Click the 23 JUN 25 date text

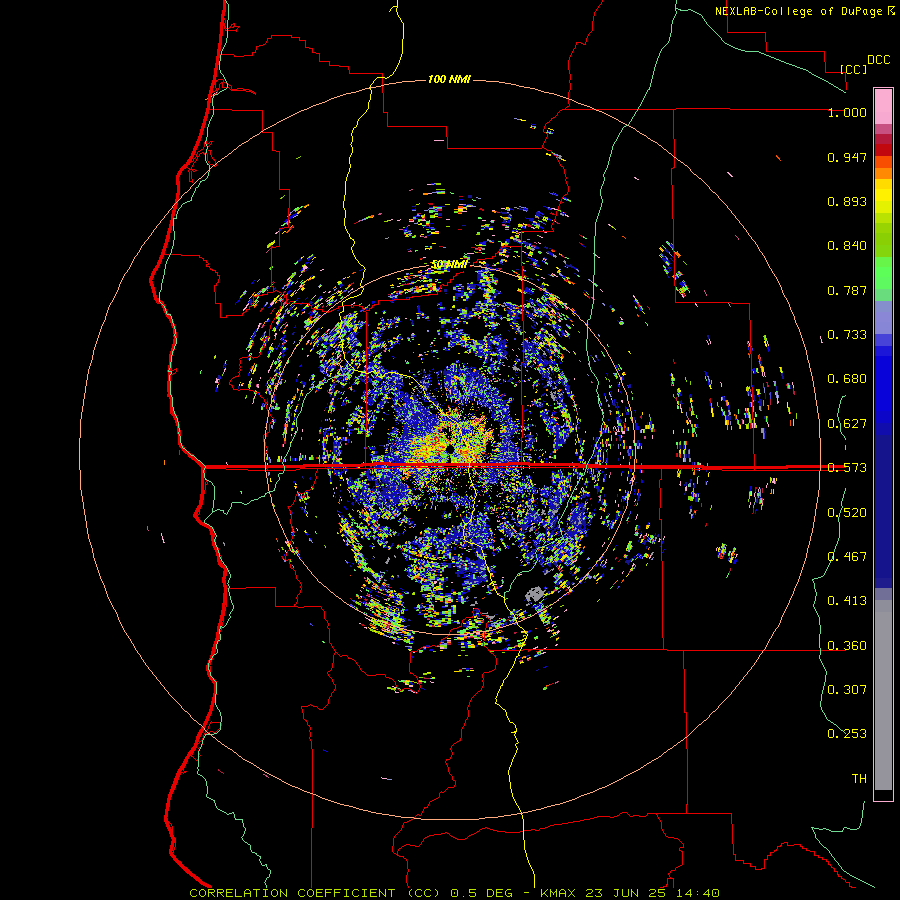[626, 893]
